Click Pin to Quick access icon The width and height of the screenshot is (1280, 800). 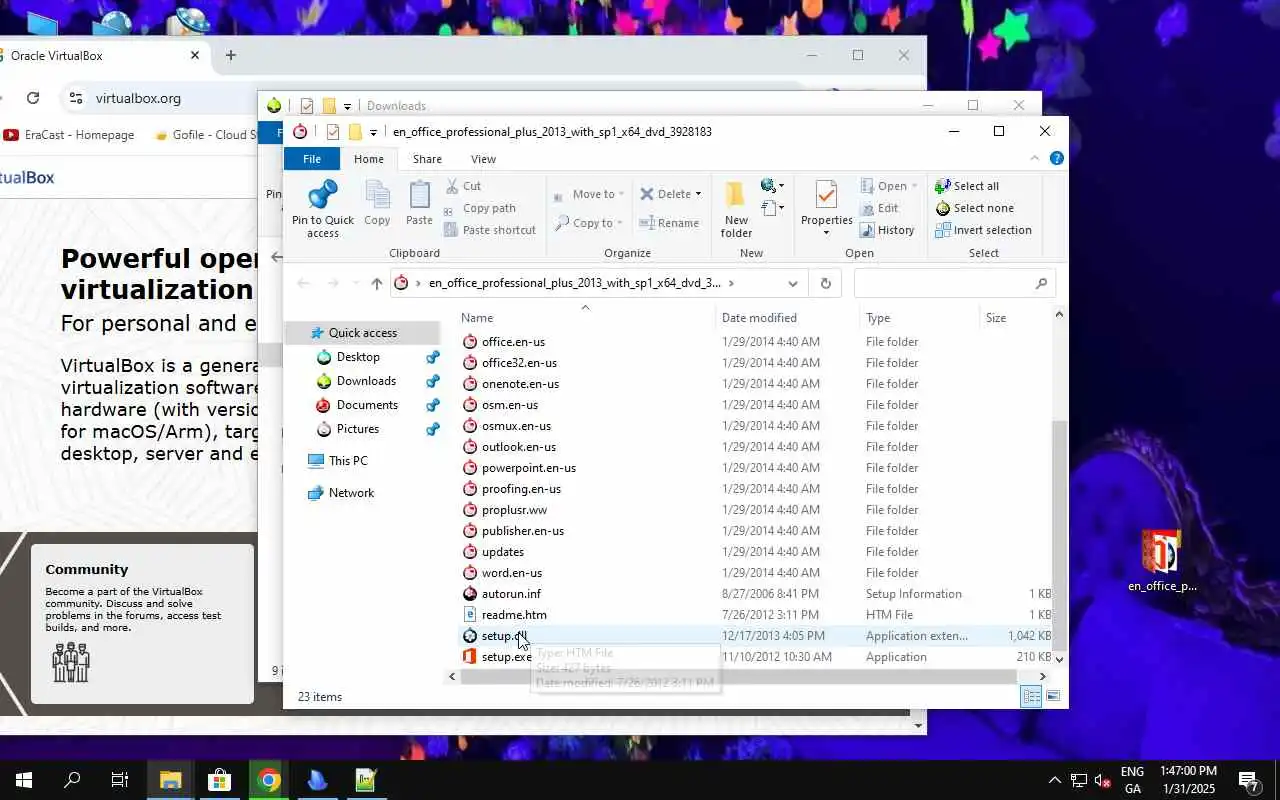coord(322,209)
